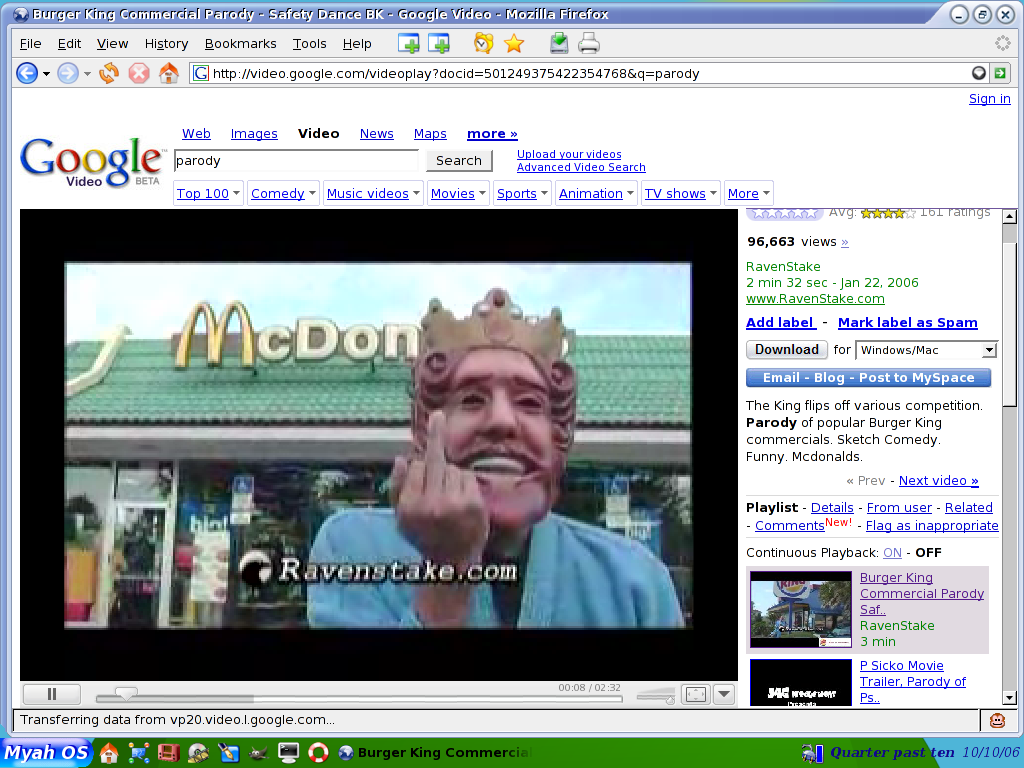Reload the page with the orange refresh icon
The image size is (1024, 768).
(109, 73)
